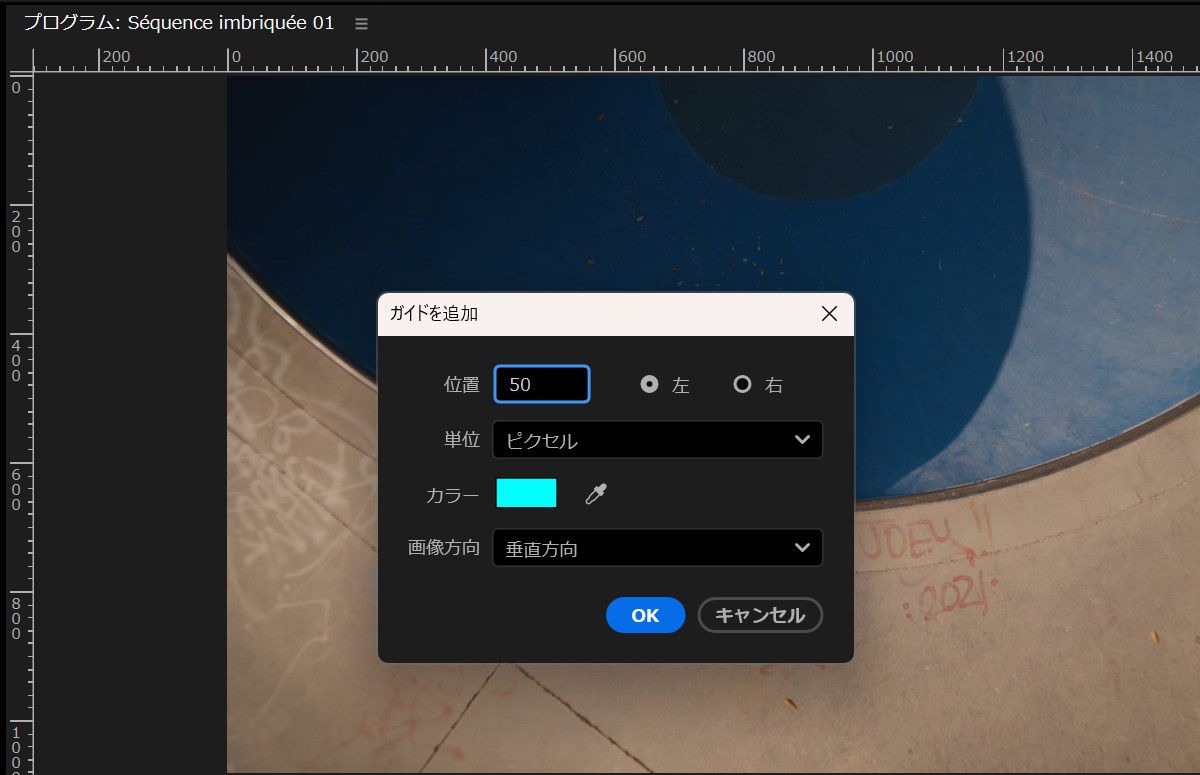Select the 左 radio option
Viewport: 1200px width, 775px height.
coord(650,384)
